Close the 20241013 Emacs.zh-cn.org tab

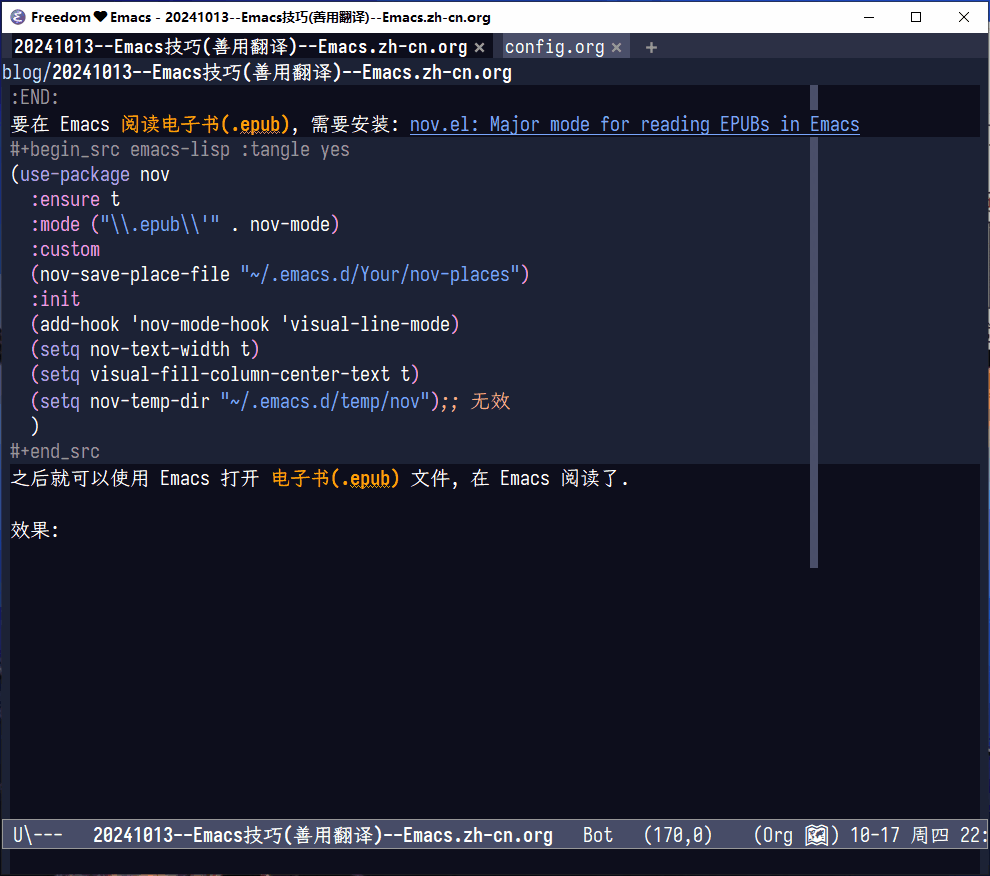(479, 48)
